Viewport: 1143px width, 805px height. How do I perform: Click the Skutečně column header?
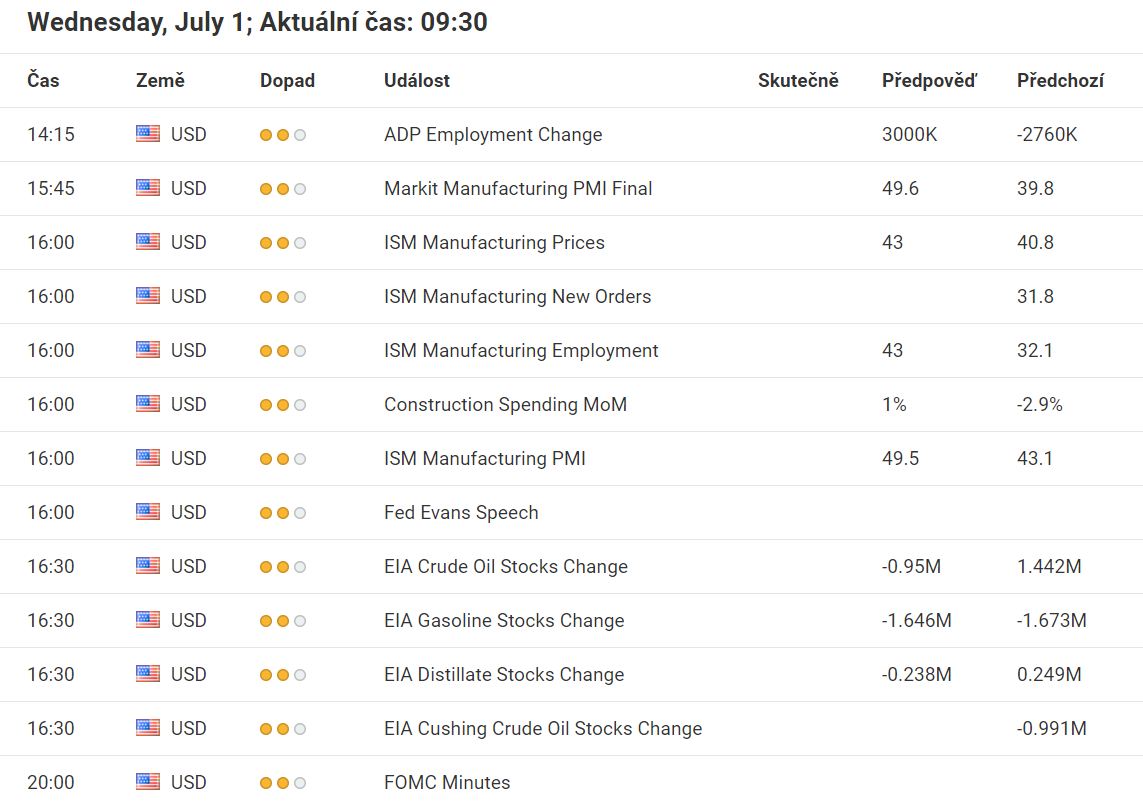point(798,81)
